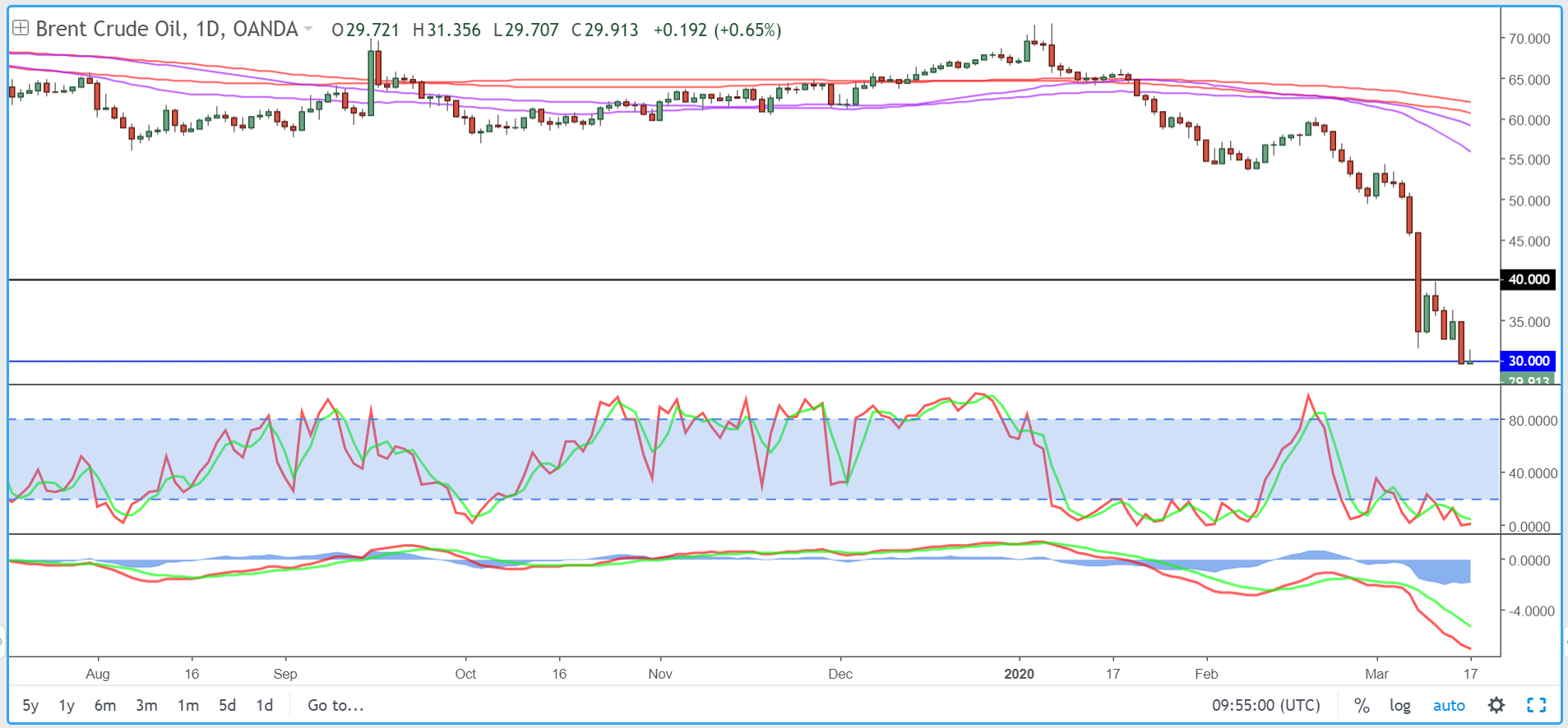Image resolution: width=1568 pixels, height=728 pixels.
Task: Click the 30.000 blue price line label
Action: 1529,361
